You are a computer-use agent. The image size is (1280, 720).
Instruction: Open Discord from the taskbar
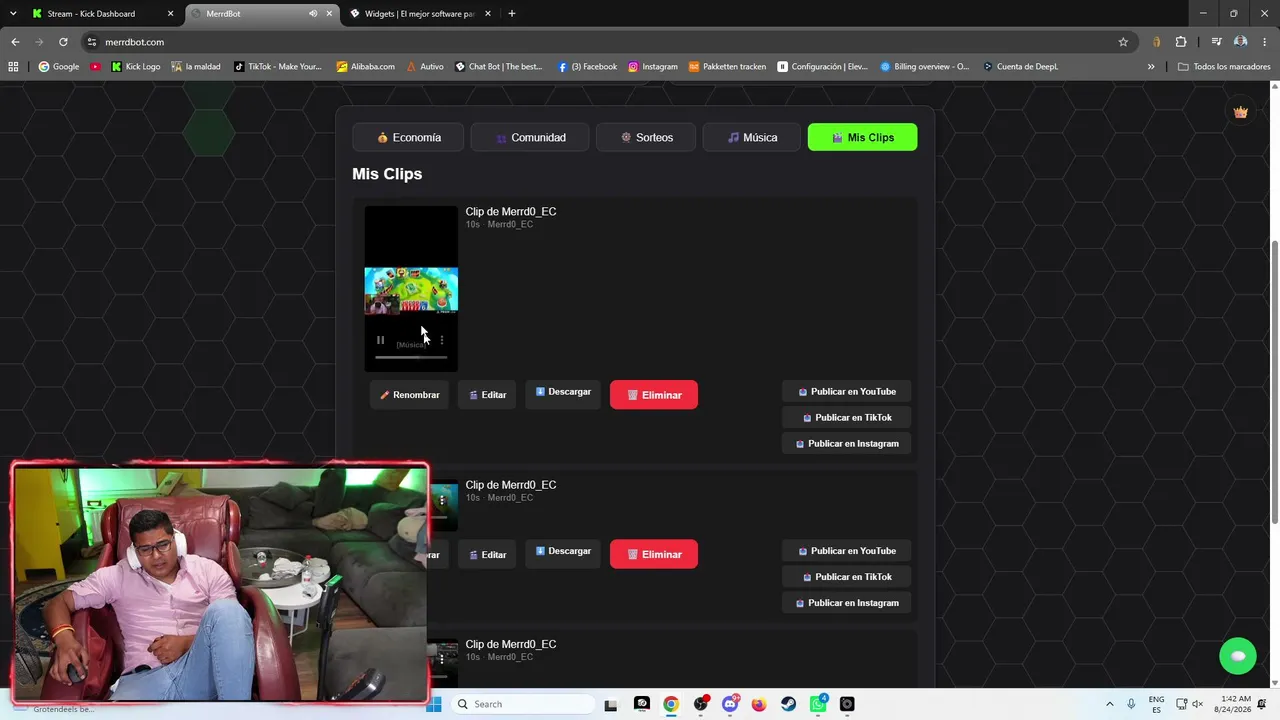[x=730, y=704]
